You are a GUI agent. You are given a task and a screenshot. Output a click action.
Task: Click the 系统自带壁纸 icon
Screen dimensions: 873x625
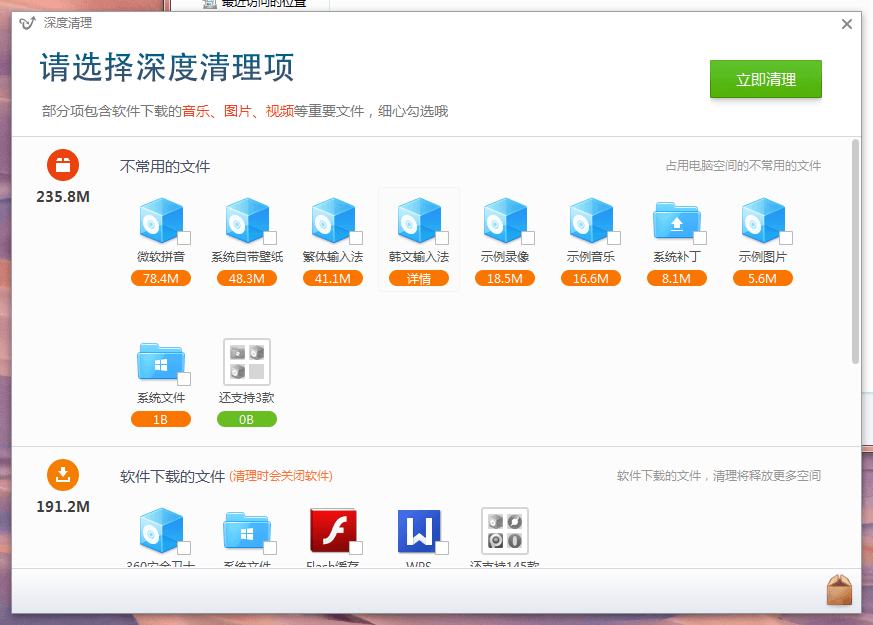click(245, 221)
